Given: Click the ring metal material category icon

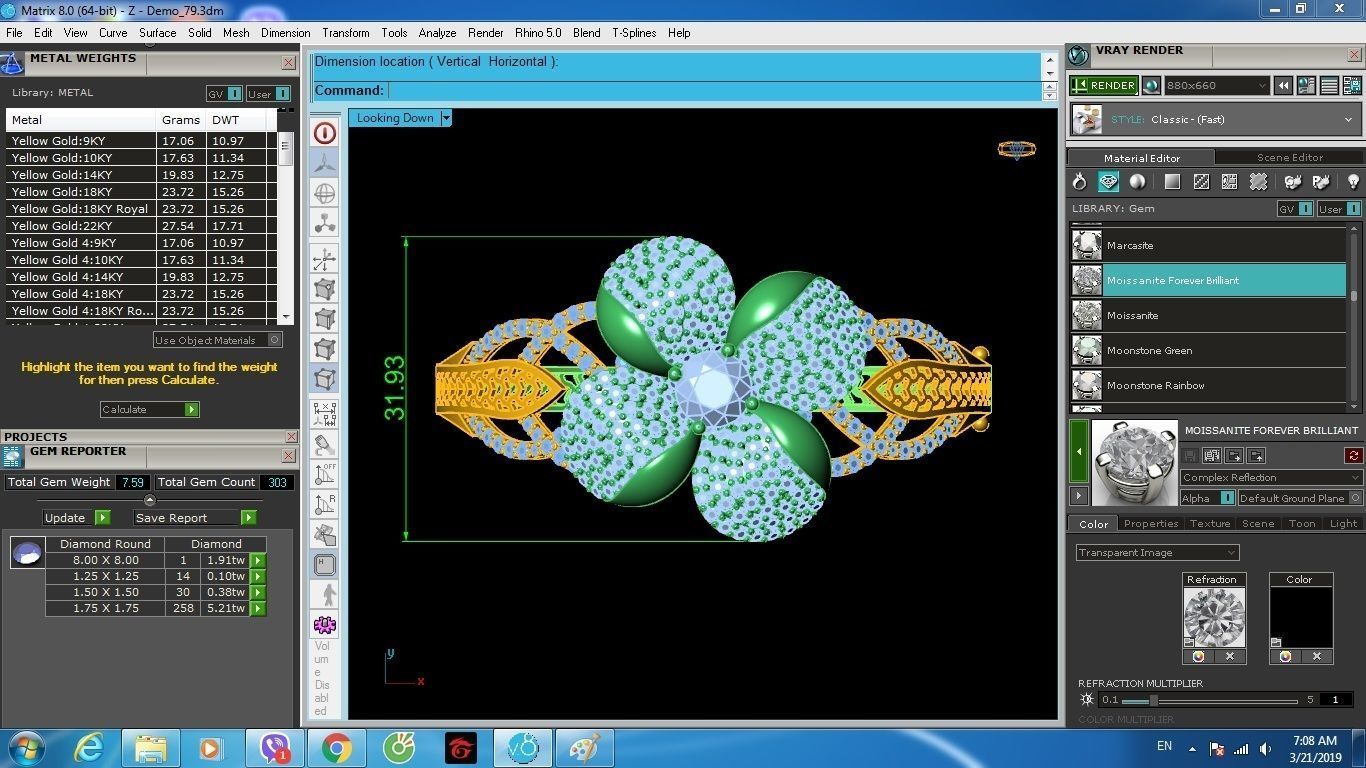Looking at the screenshot, I should coord(1079,182).
